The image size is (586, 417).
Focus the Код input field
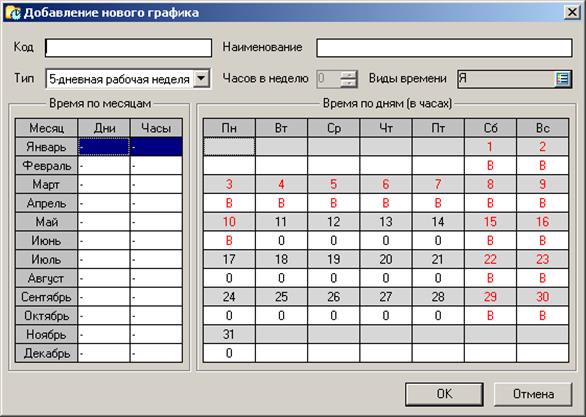(x=128, y=48)
